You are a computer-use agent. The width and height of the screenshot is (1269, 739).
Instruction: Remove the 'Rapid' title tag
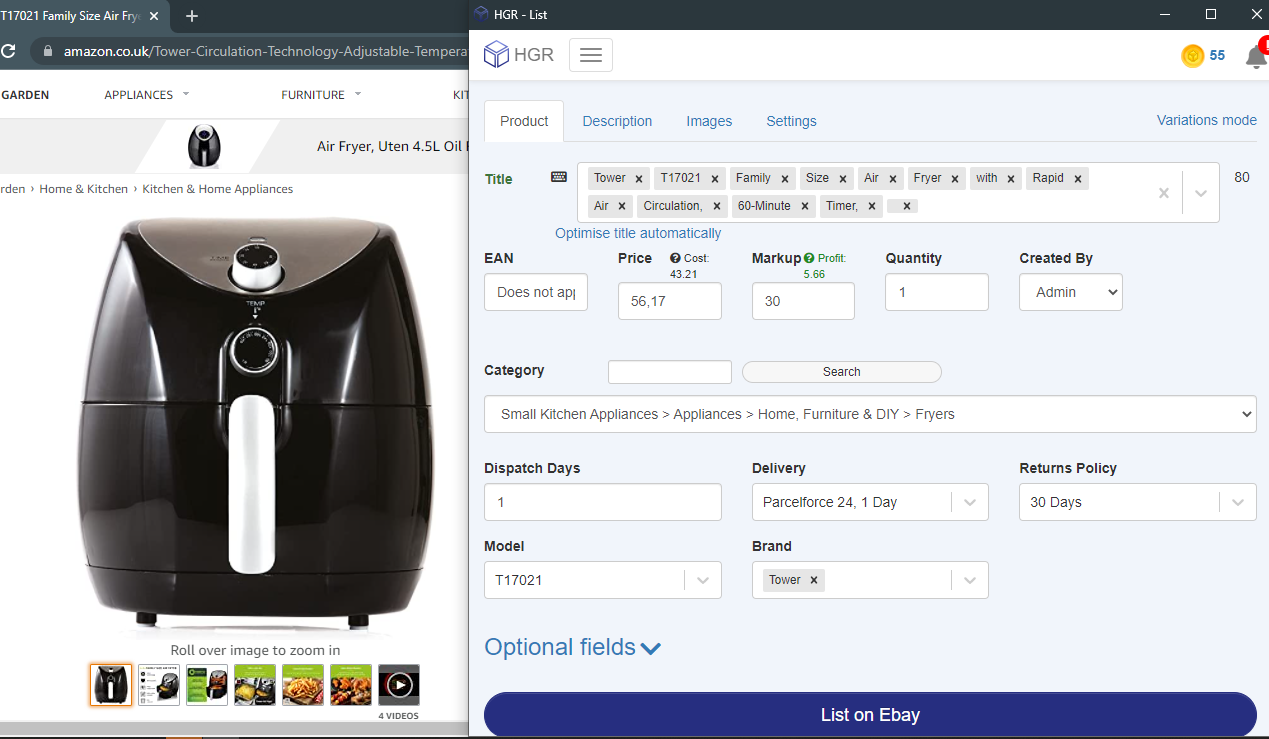point(1078,179)
